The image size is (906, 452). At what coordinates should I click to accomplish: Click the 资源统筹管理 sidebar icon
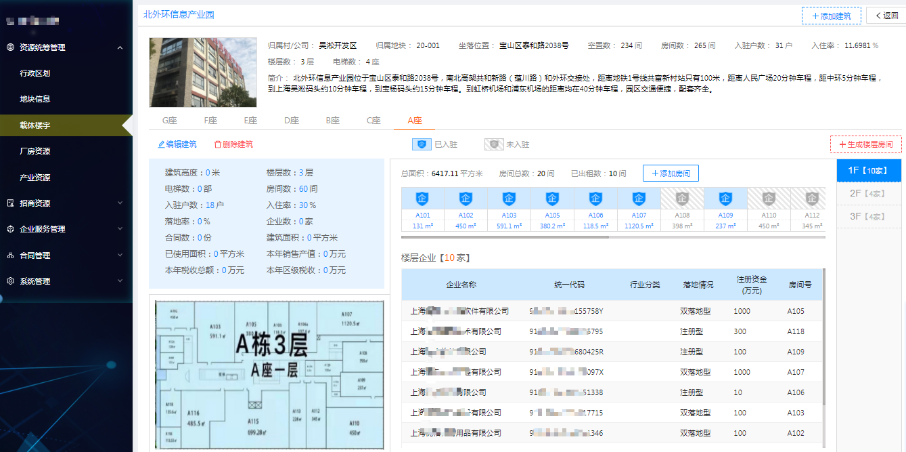pos(10,47)
